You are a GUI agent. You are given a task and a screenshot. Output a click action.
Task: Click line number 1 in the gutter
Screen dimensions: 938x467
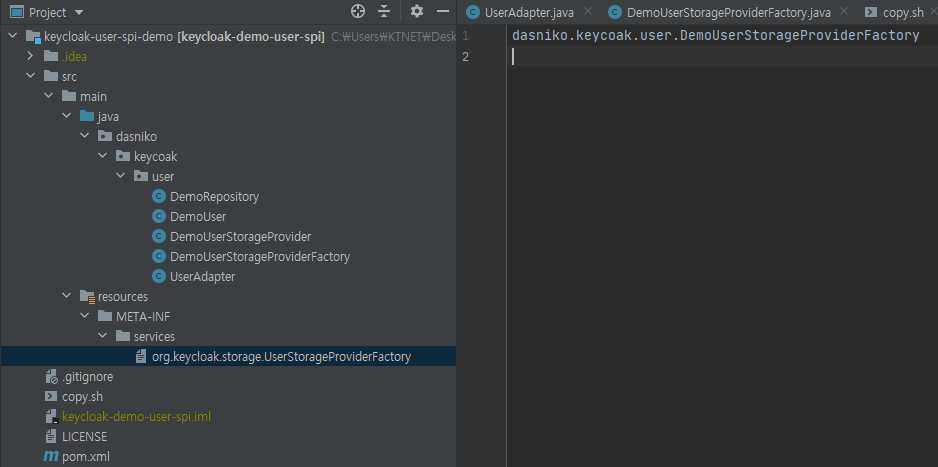pyautogui.click(x=466, y=36)
